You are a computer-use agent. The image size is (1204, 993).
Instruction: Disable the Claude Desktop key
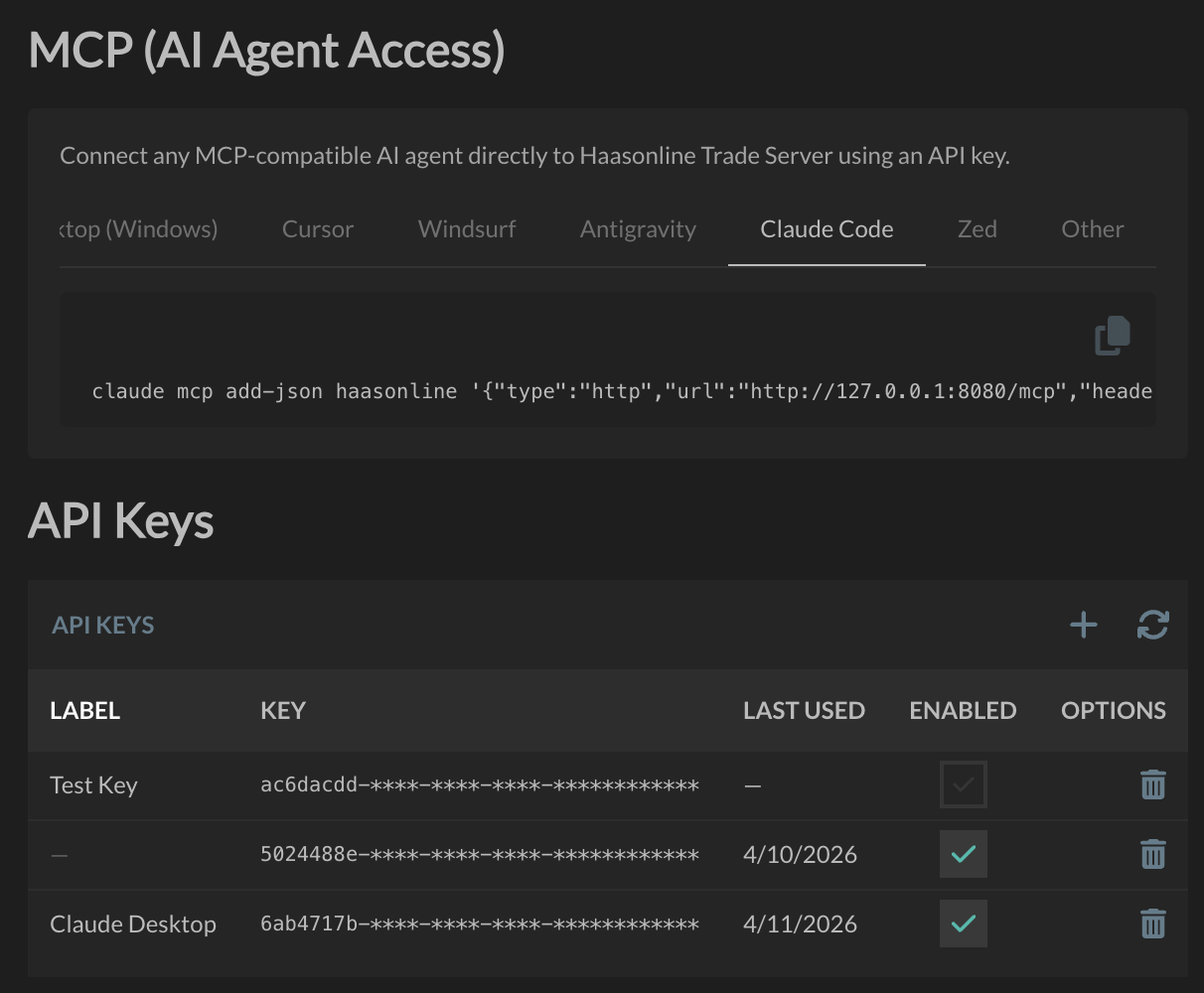[x=963, y=923]
